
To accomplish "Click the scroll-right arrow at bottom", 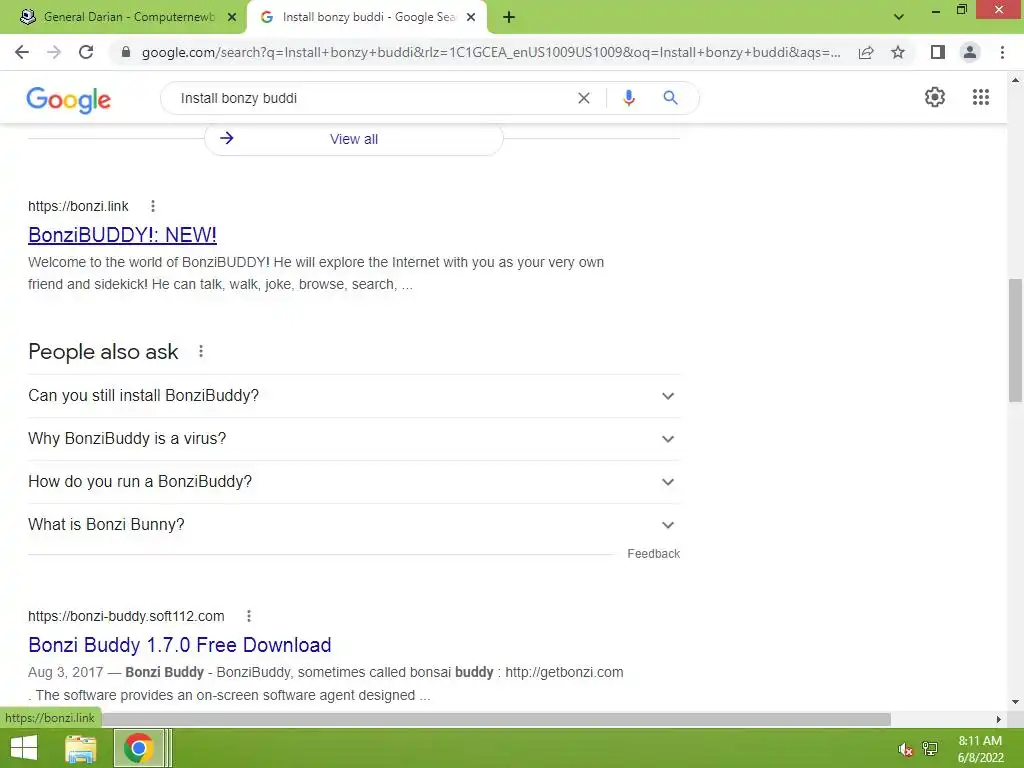I will (999, 719).
